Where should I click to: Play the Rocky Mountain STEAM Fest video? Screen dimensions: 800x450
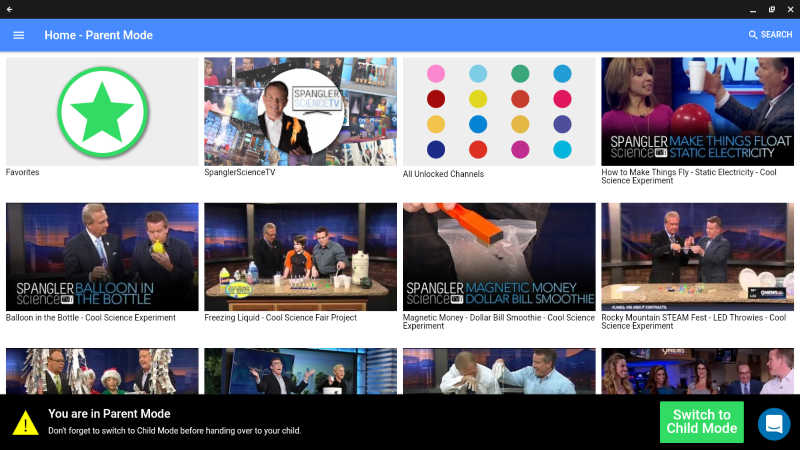(x=697, y=257)
